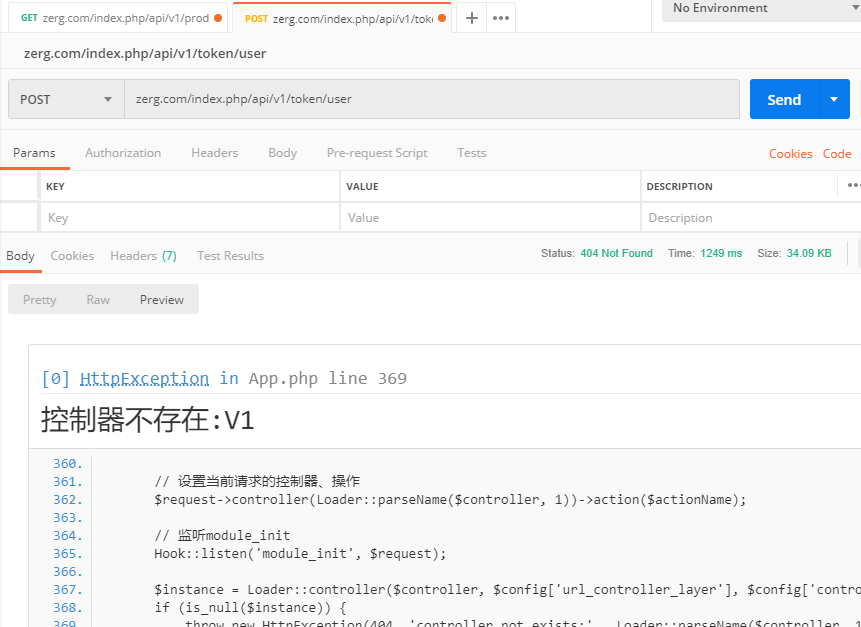The height and width of the screenshot is (627, 861).
Task: Open the Params tab
Action: point(34,153)
